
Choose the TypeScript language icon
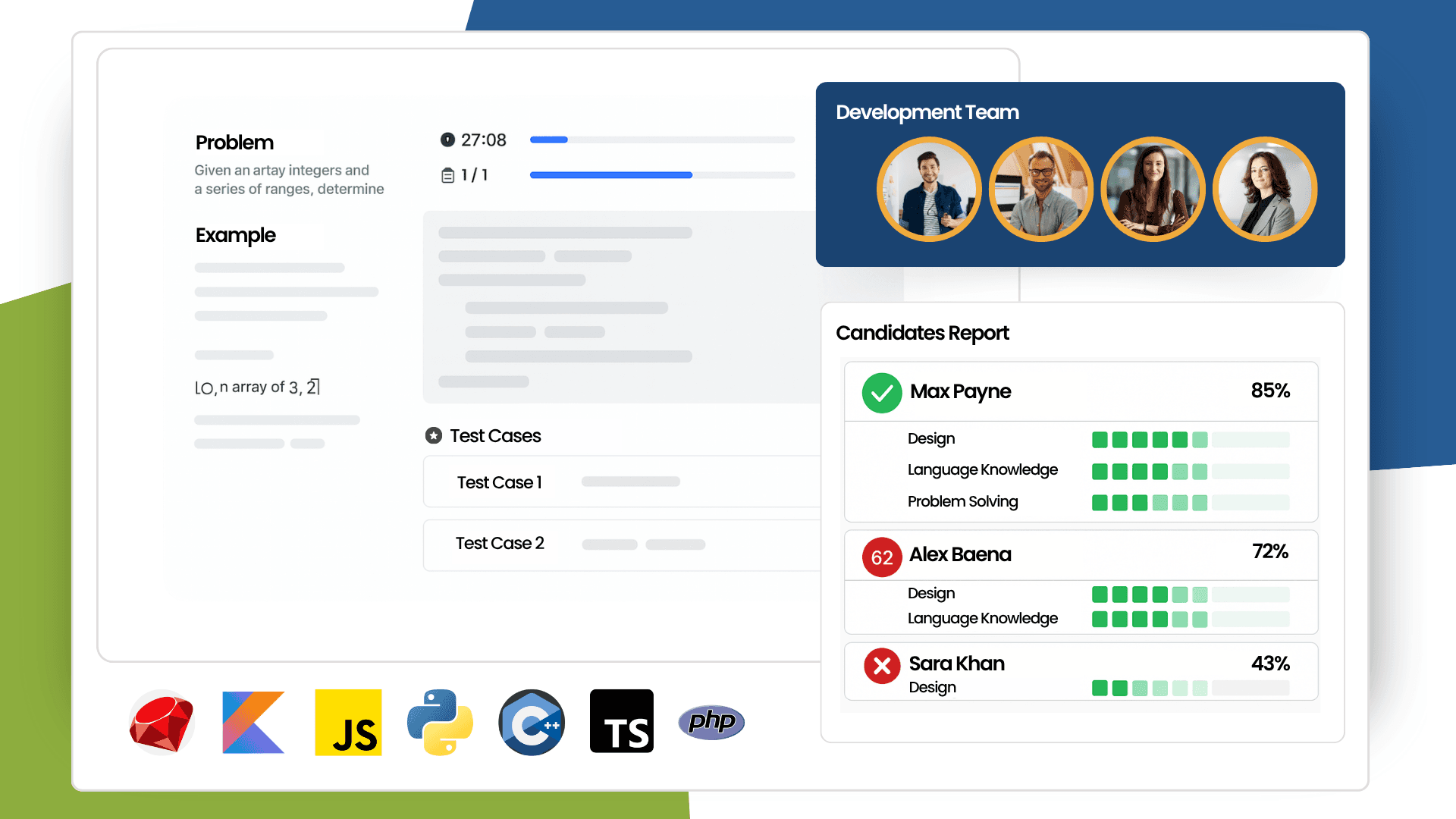coord(621,721)
